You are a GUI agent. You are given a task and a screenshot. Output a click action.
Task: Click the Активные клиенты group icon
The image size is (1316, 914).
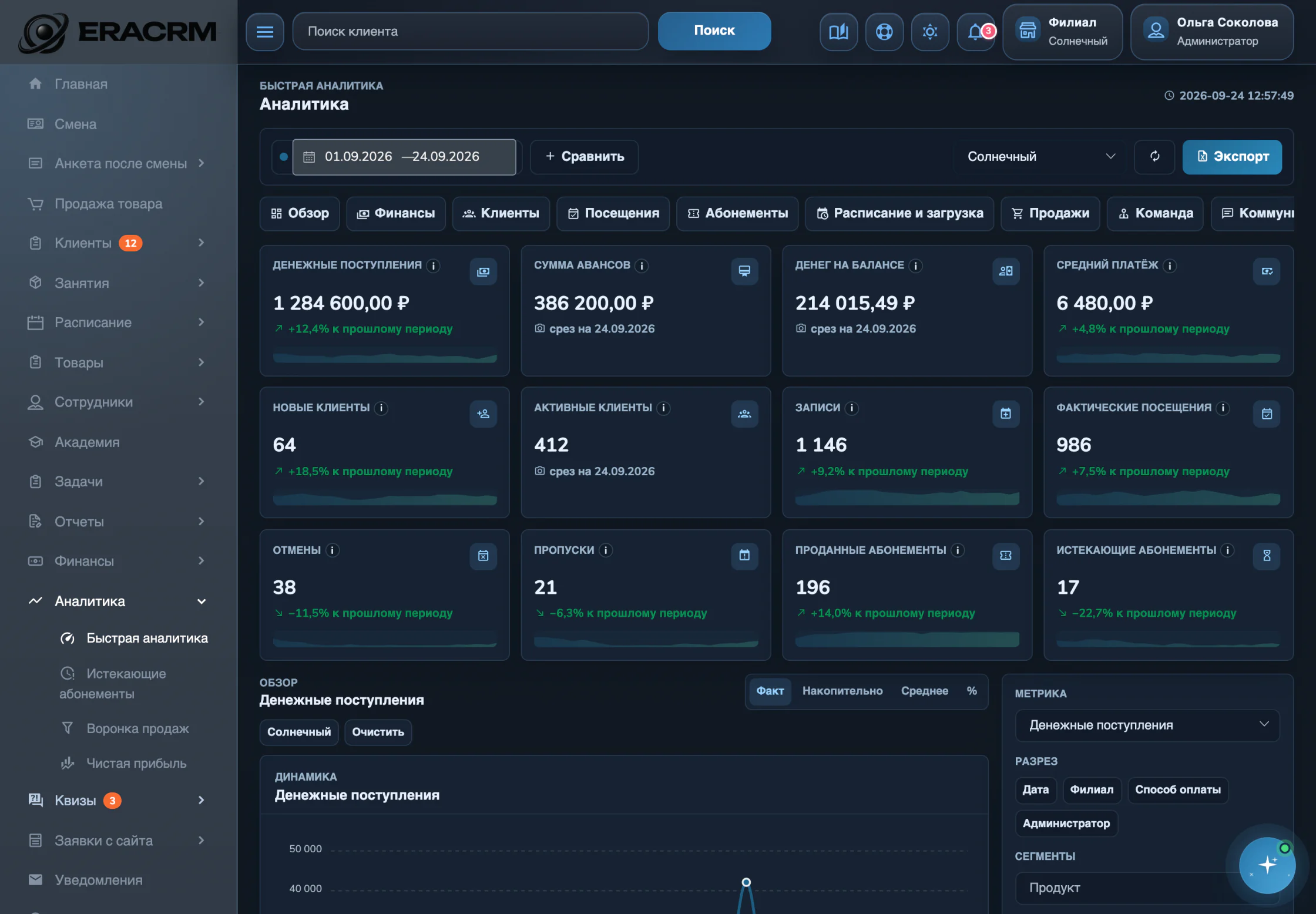[x=744, y=414]
